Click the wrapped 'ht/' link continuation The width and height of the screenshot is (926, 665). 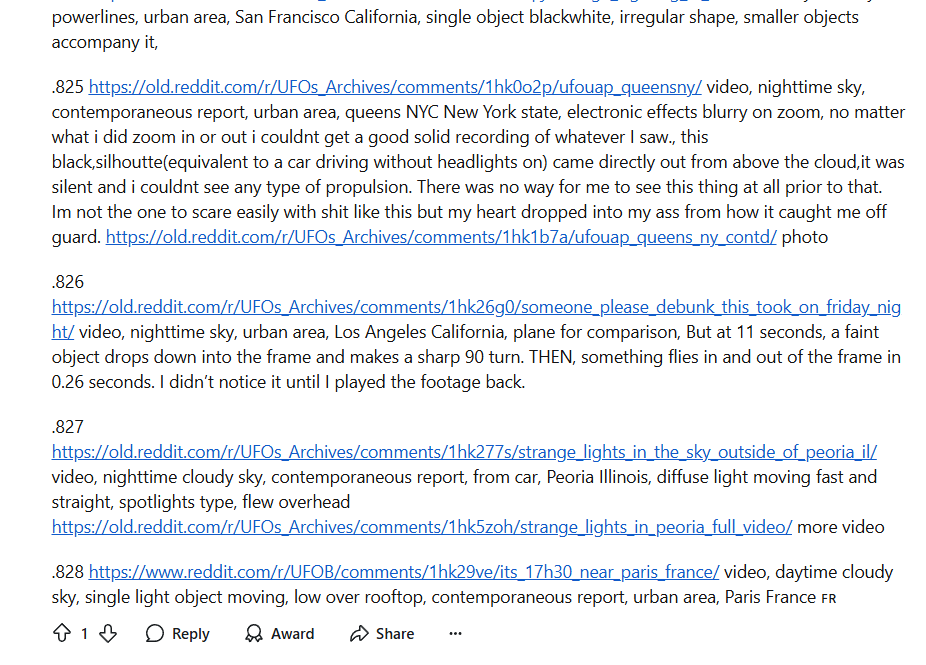pos(63,332)
